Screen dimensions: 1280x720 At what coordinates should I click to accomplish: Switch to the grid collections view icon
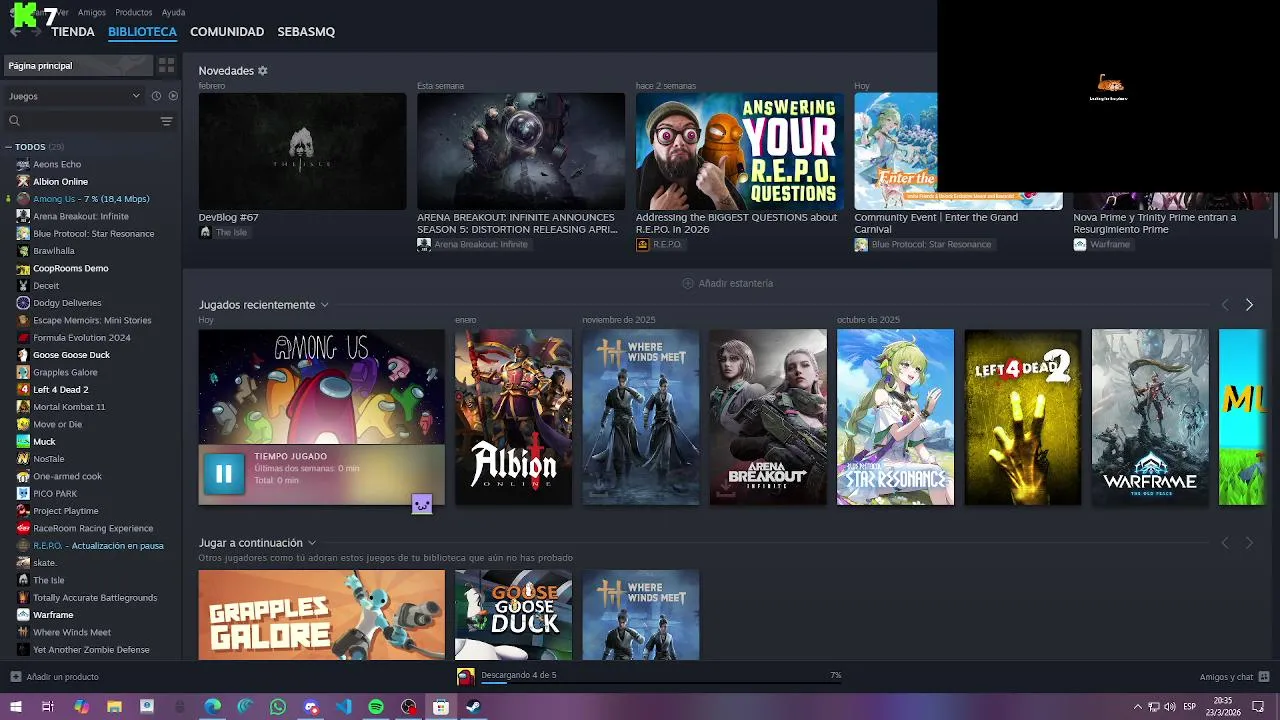[x=166, y=65]
